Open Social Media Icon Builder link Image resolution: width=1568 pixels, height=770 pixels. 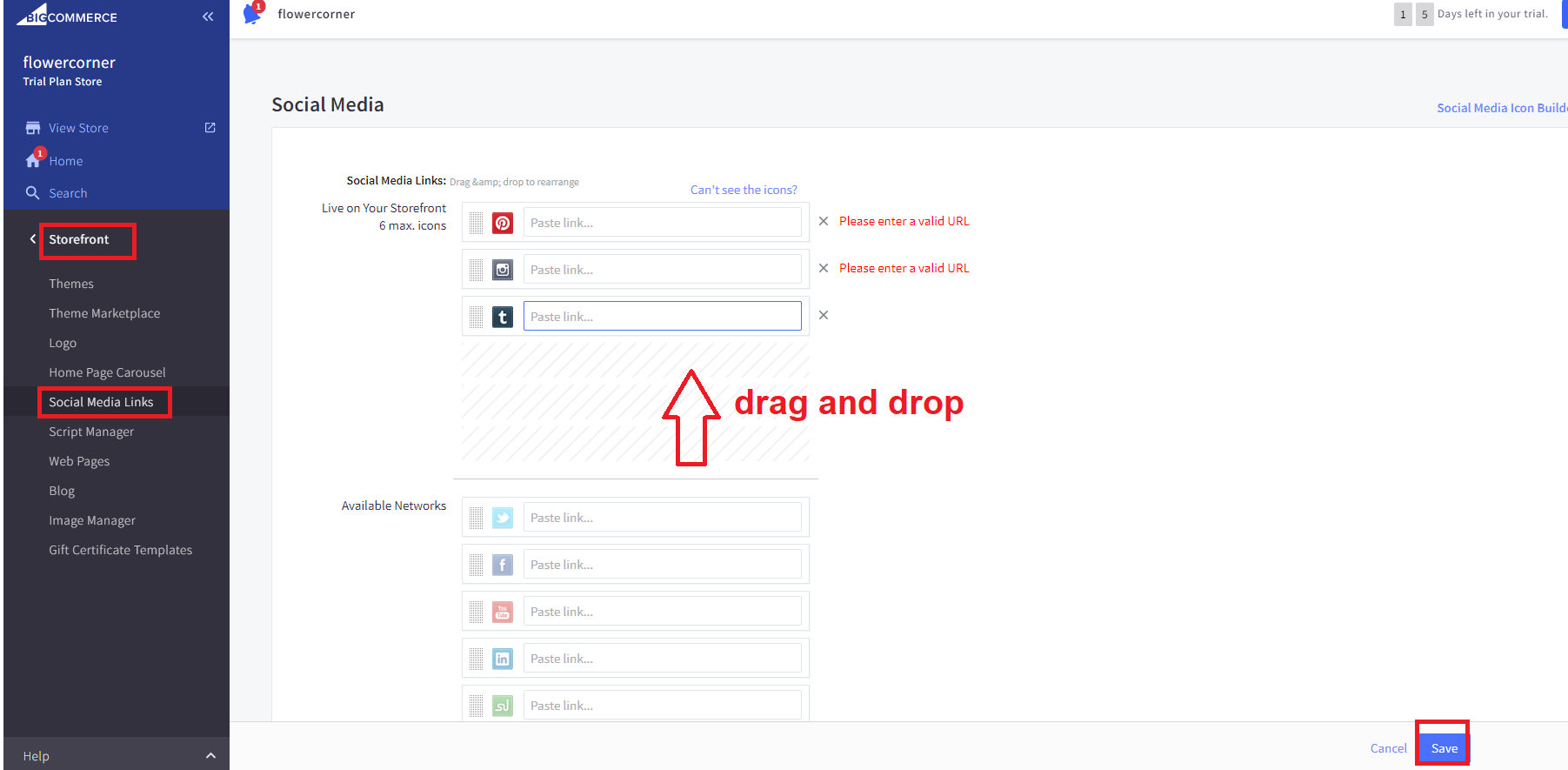click(1502, 108)
